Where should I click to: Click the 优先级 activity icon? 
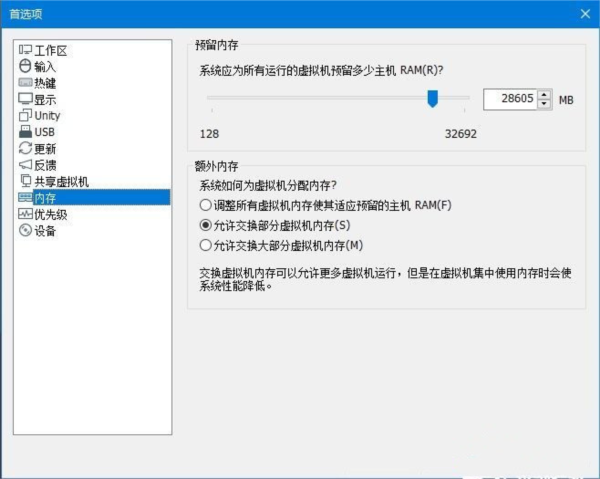pos(25,214)
